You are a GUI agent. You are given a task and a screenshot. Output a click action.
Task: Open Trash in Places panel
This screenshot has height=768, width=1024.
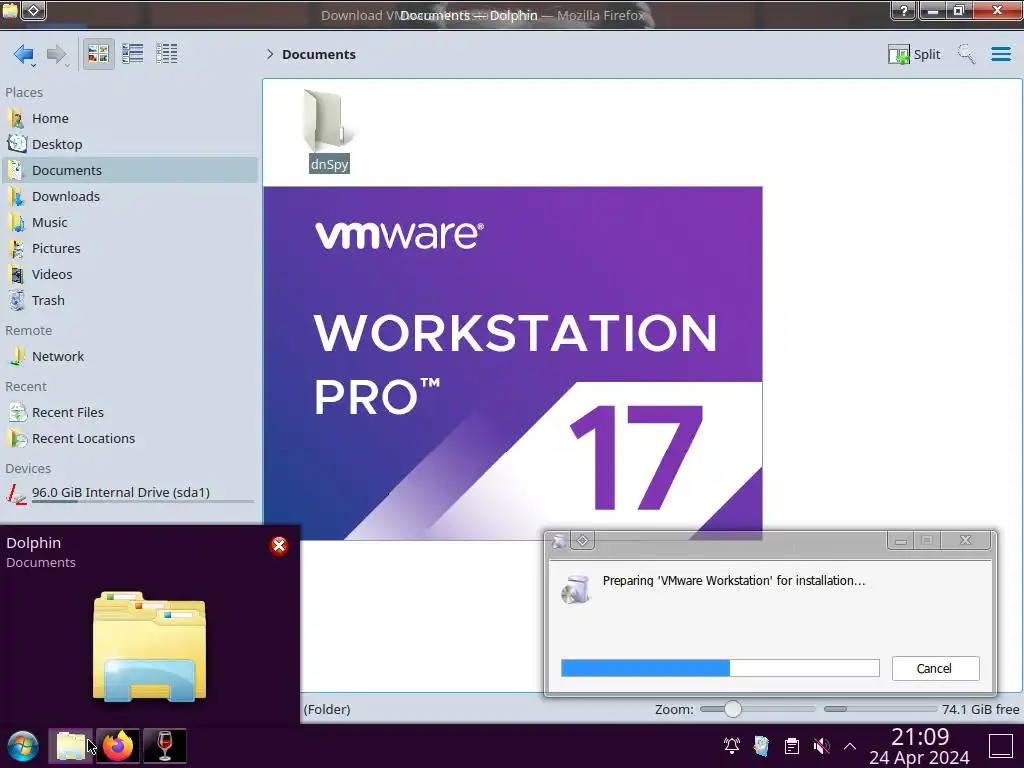130,301
